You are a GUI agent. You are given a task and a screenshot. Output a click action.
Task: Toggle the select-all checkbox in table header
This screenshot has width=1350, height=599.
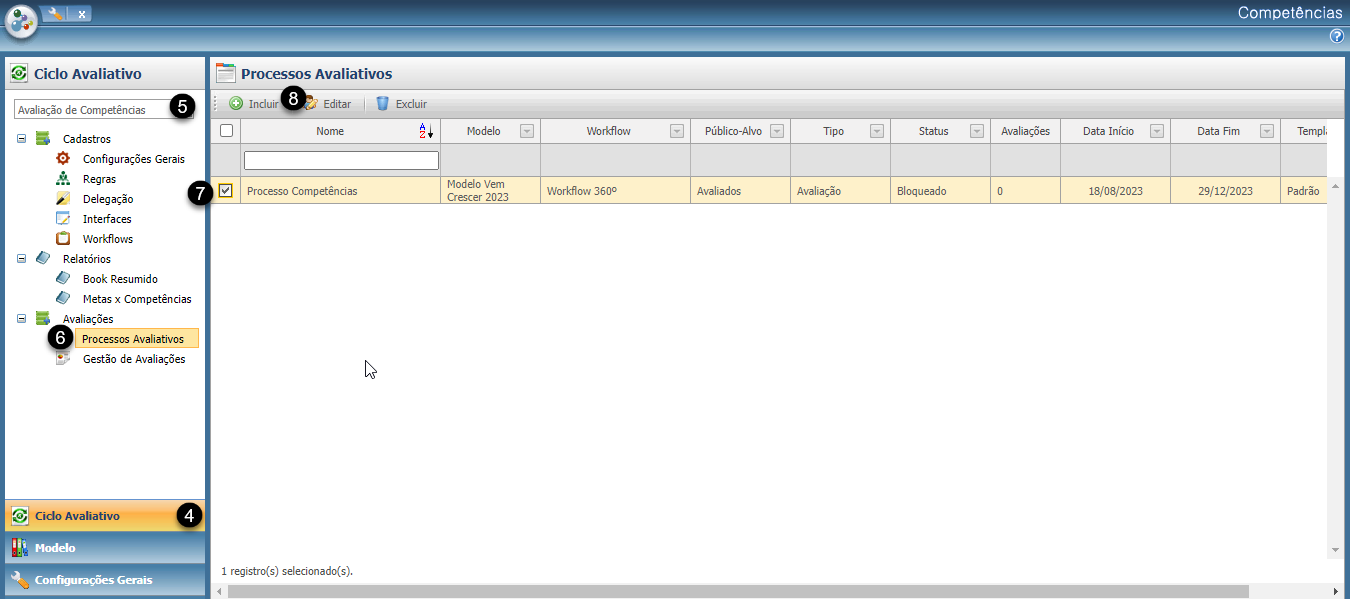pyautogui.click(x=226, y=131)
